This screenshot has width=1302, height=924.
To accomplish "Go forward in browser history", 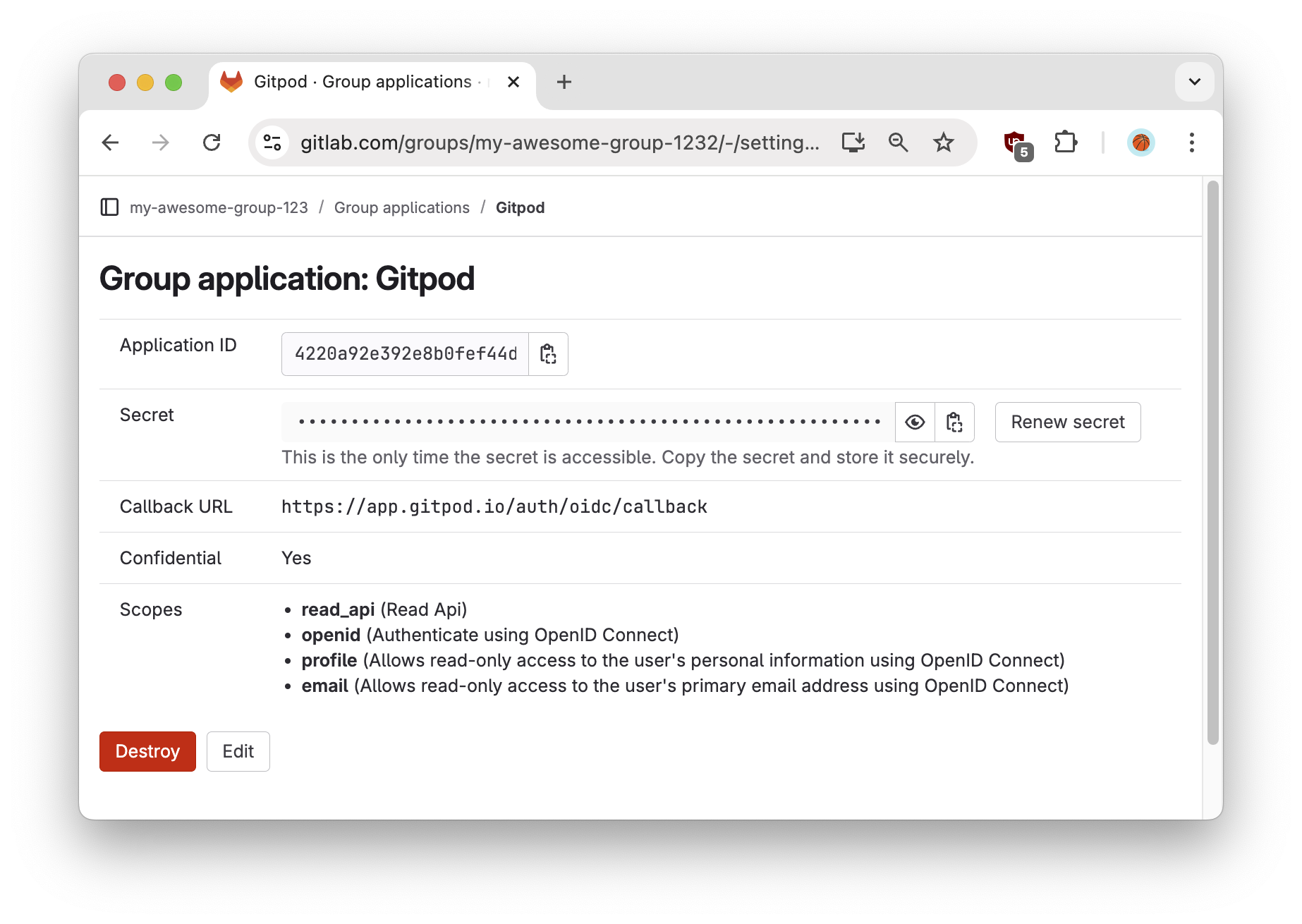I will pyautogui.click(x=161, y=142).
